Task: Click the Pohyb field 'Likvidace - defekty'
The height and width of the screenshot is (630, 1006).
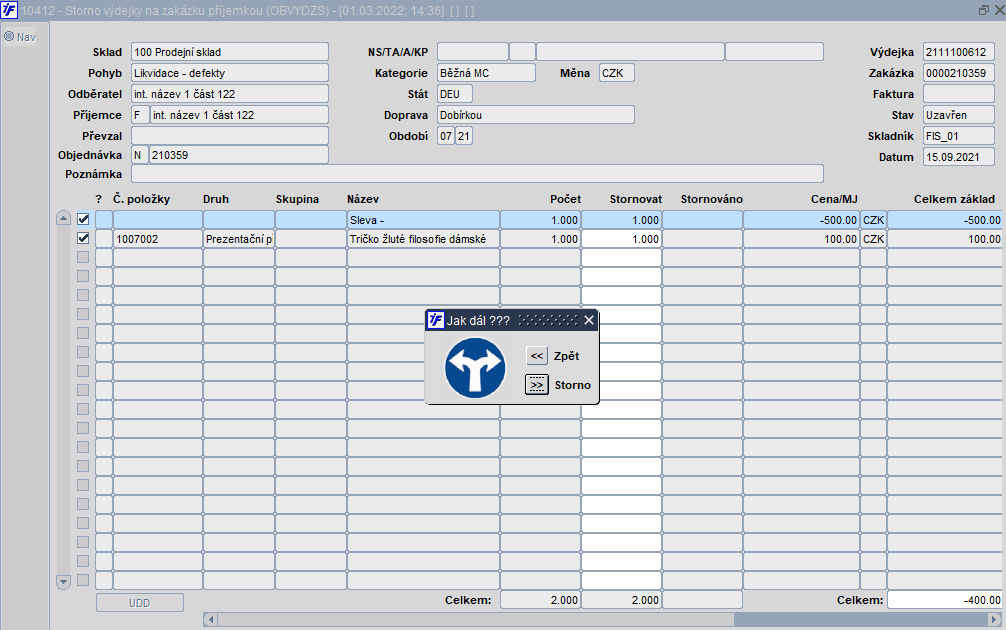Action: pyautogui.click(x=230, y=72)
